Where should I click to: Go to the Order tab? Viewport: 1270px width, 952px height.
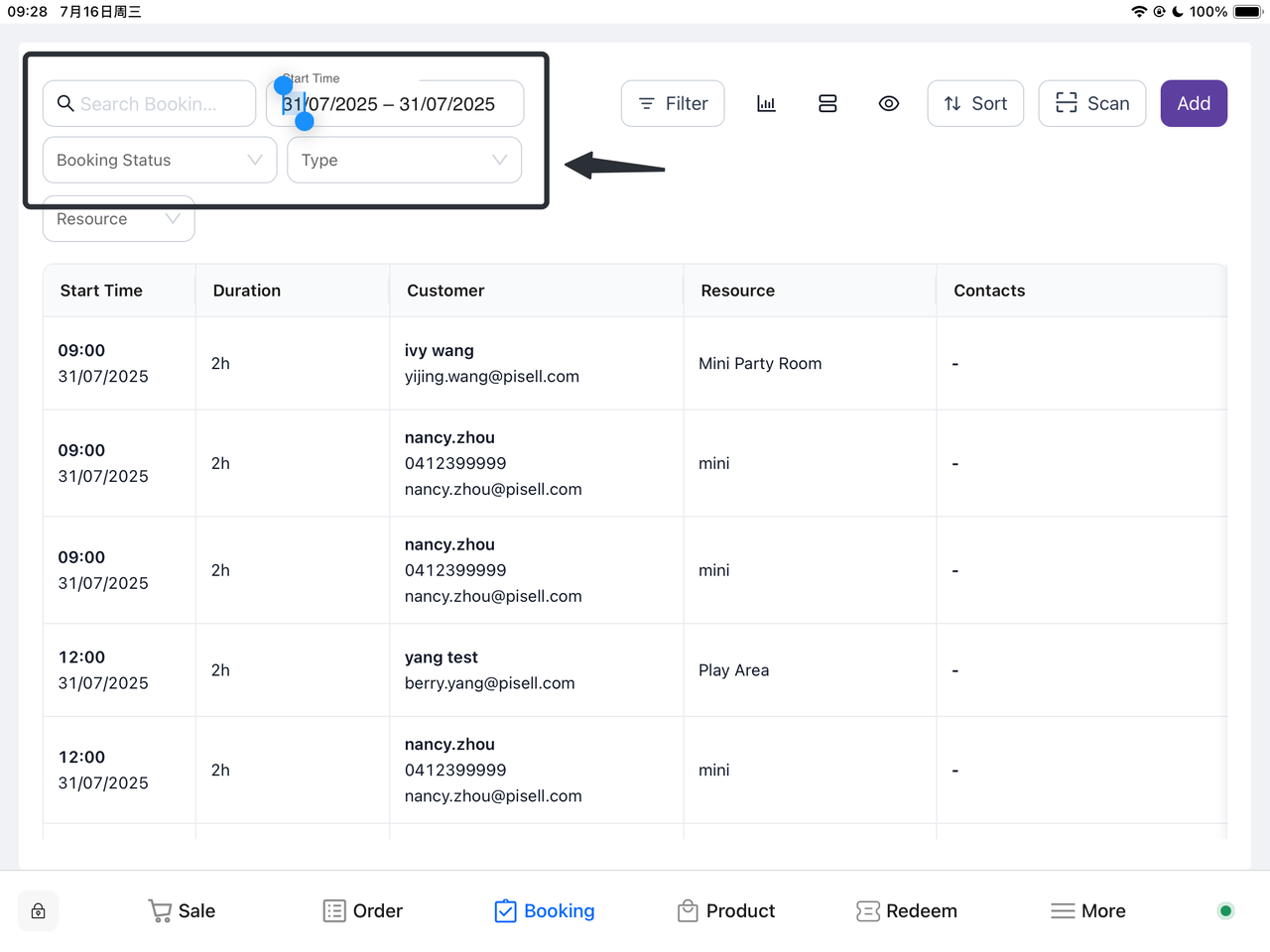[x=363, y=911]
